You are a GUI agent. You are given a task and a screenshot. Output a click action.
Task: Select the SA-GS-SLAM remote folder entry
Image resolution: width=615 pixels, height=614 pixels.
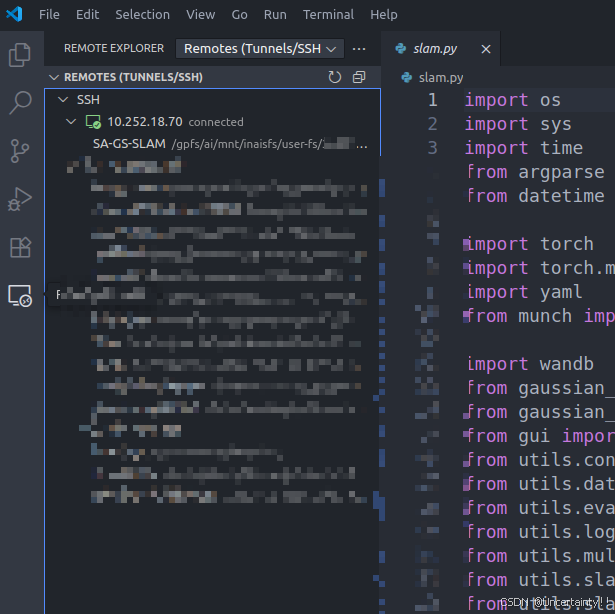(x=212, y=144)
